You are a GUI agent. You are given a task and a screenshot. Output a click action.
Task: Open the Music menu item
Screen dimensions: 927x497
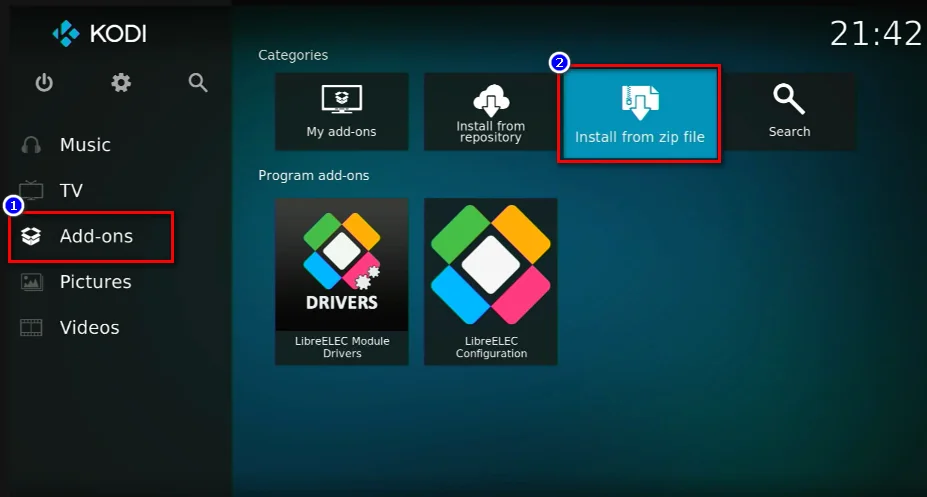(85, 145)
